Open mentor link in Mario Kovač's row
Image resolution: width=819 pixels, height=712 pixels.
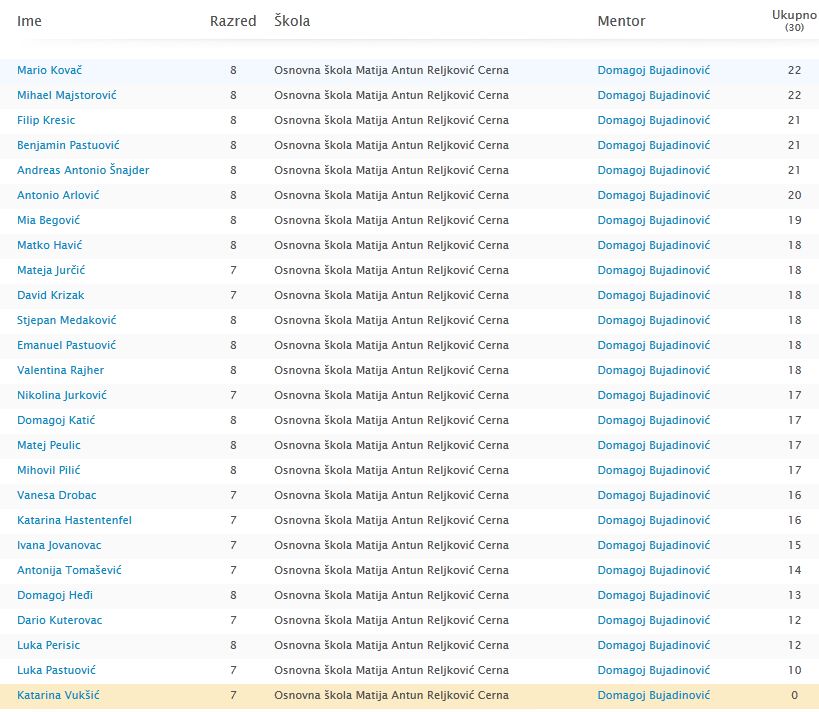(653, 70)
